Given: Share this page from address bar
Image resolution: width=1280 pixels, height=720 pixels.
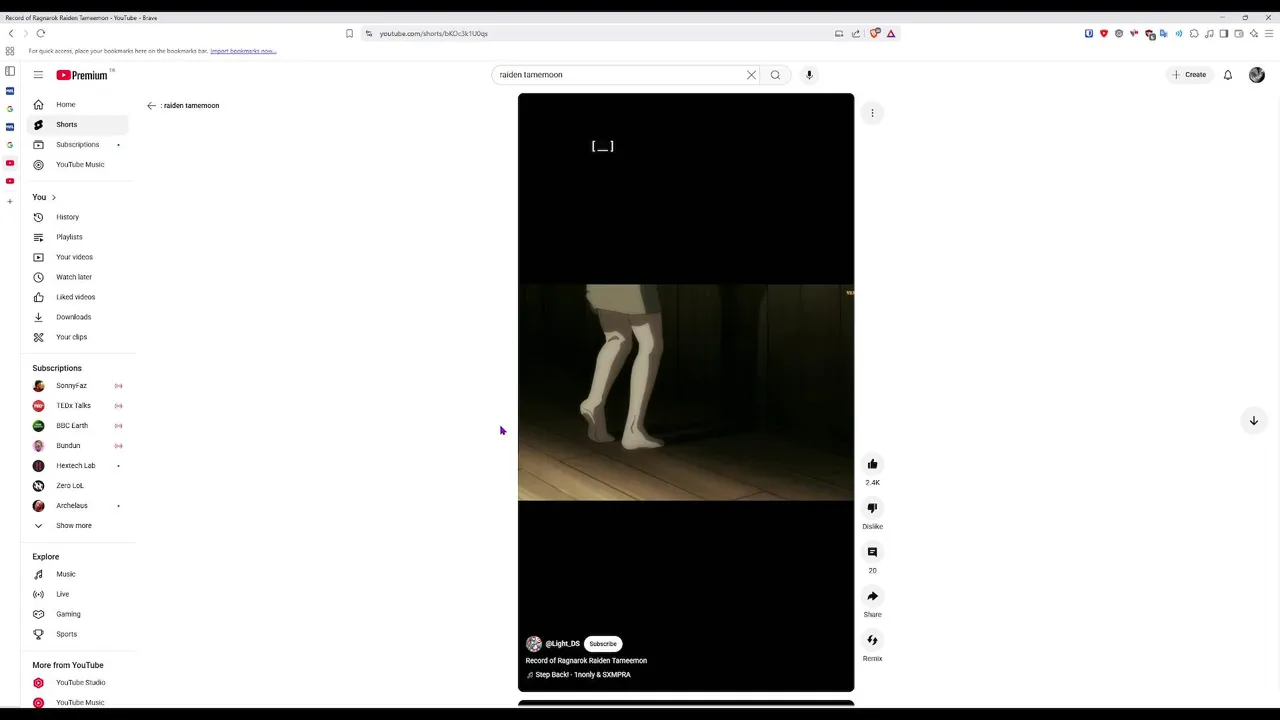Looking at the screenshot, I should (856, 33).
